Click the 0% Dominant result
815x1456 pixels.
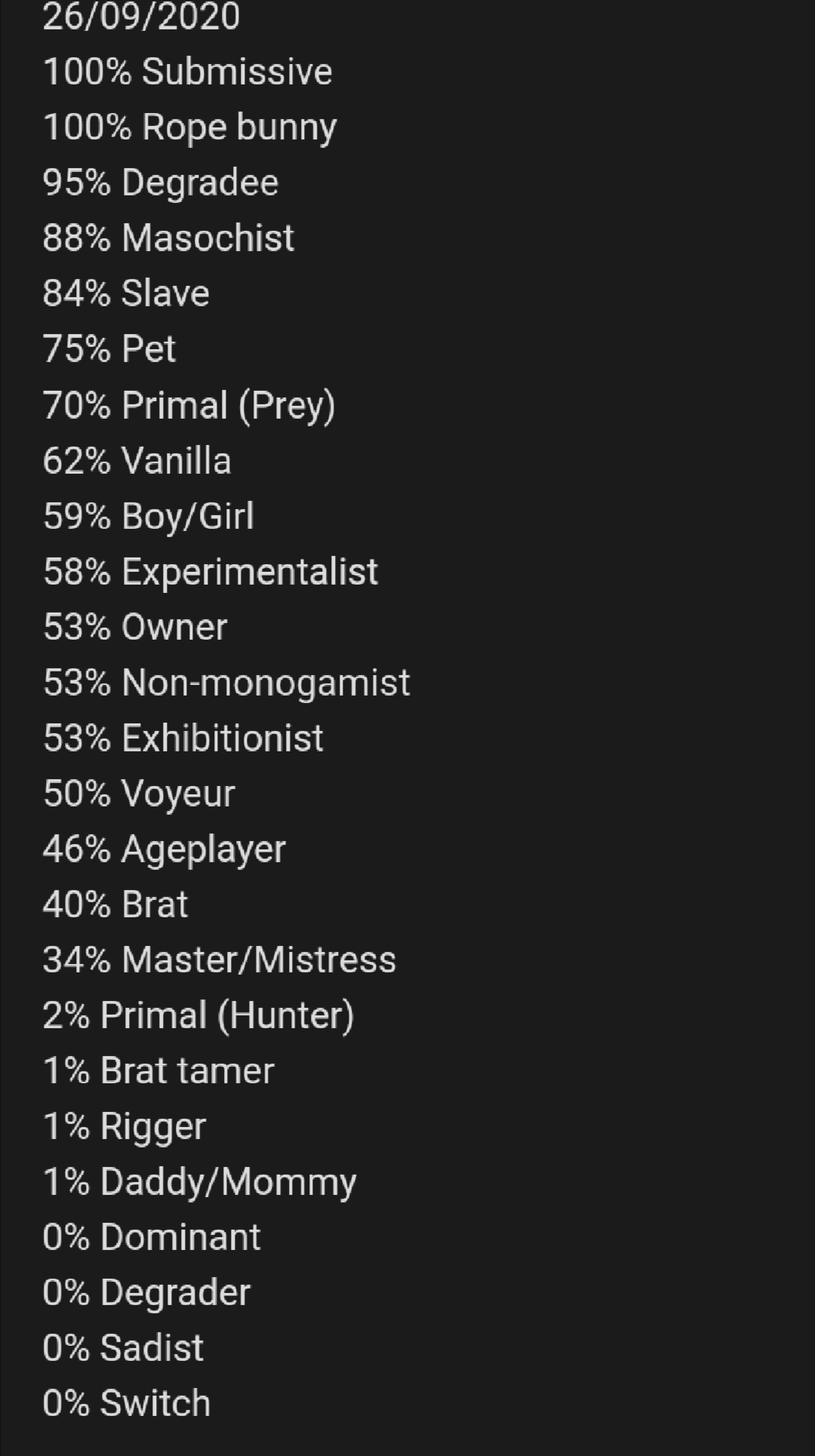(x=151, y=1237)
